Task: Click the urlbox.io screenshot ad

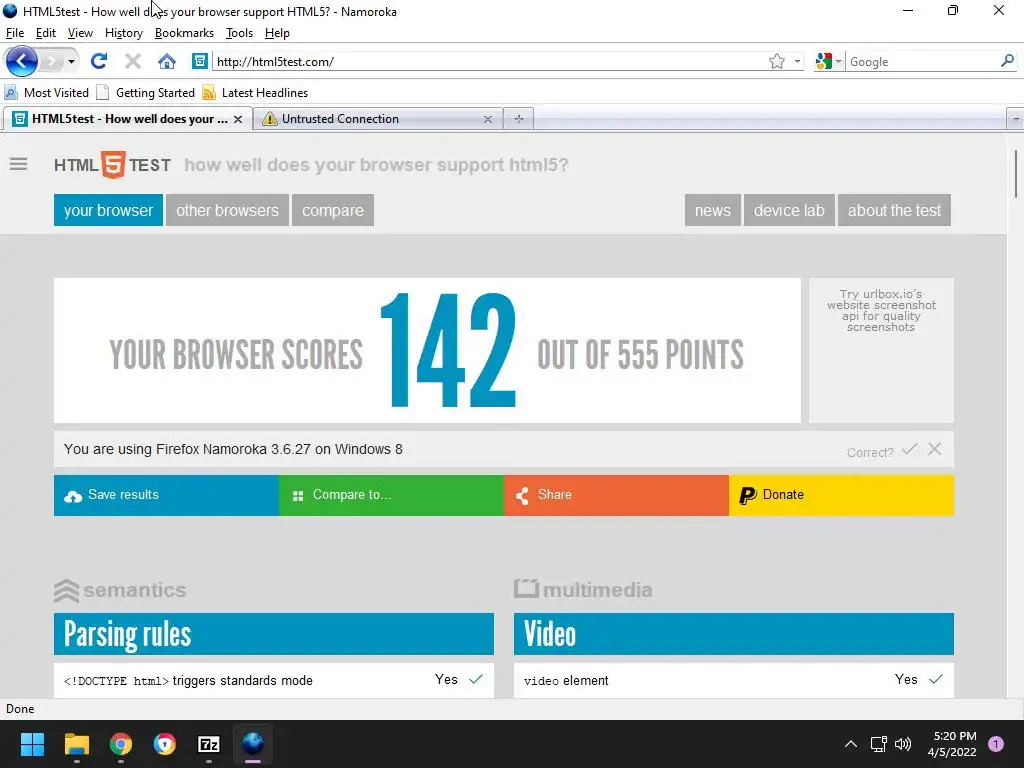Action: click(881, 350)
